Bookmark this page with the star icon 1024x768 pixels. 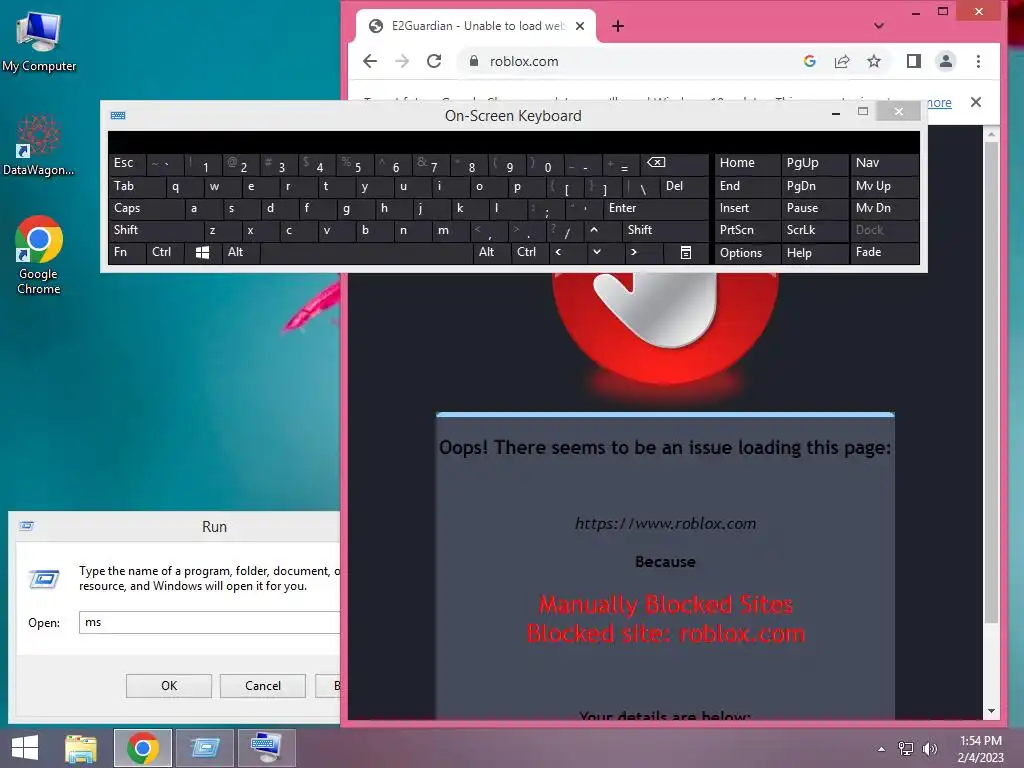pos(874,61)
